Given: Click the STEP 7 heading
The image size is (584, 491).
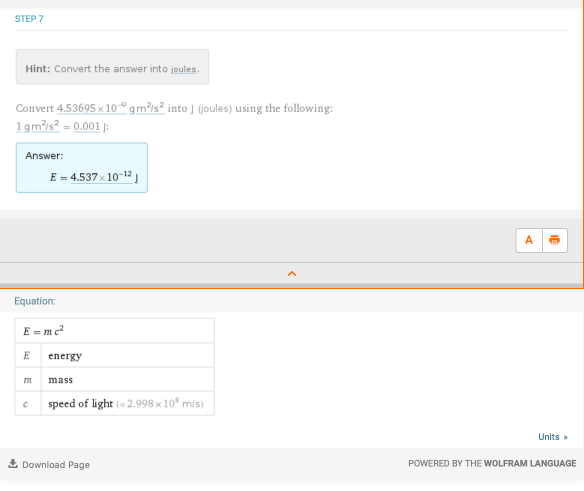Looking at the screenshot, I should pos(29,19).
